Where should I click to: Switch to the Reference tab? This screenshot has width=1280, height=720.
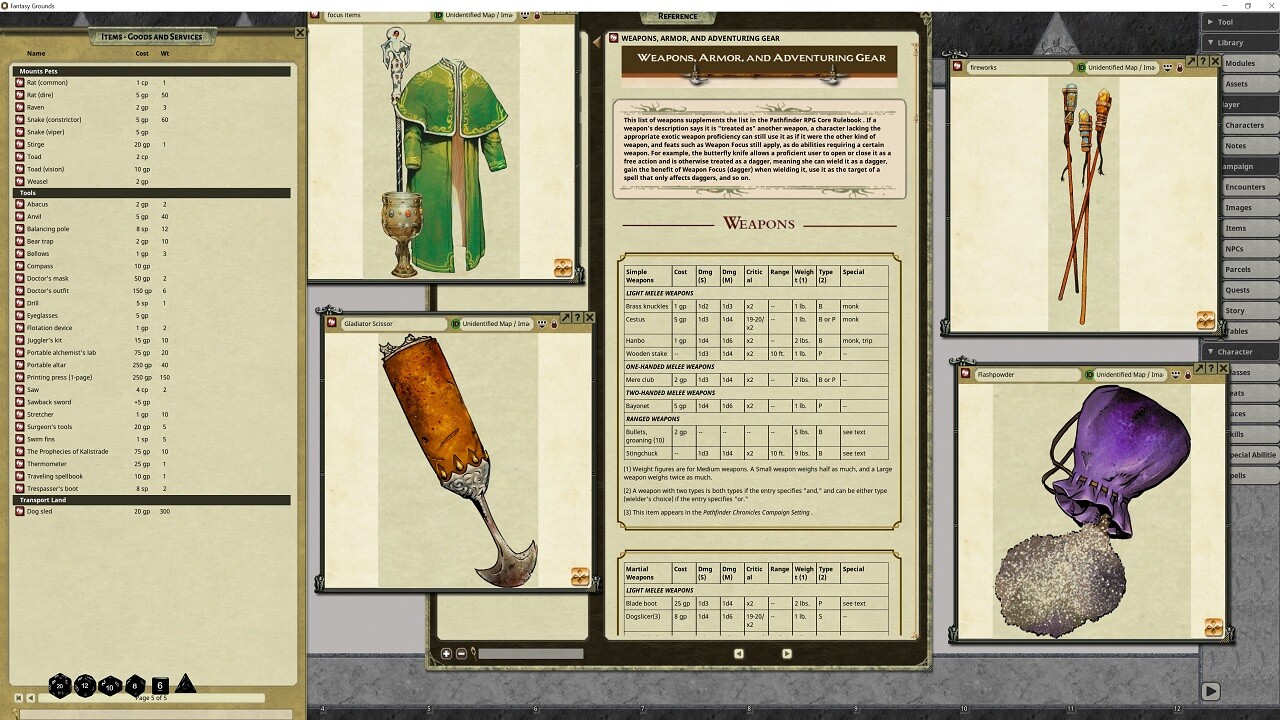pos(679,16)
